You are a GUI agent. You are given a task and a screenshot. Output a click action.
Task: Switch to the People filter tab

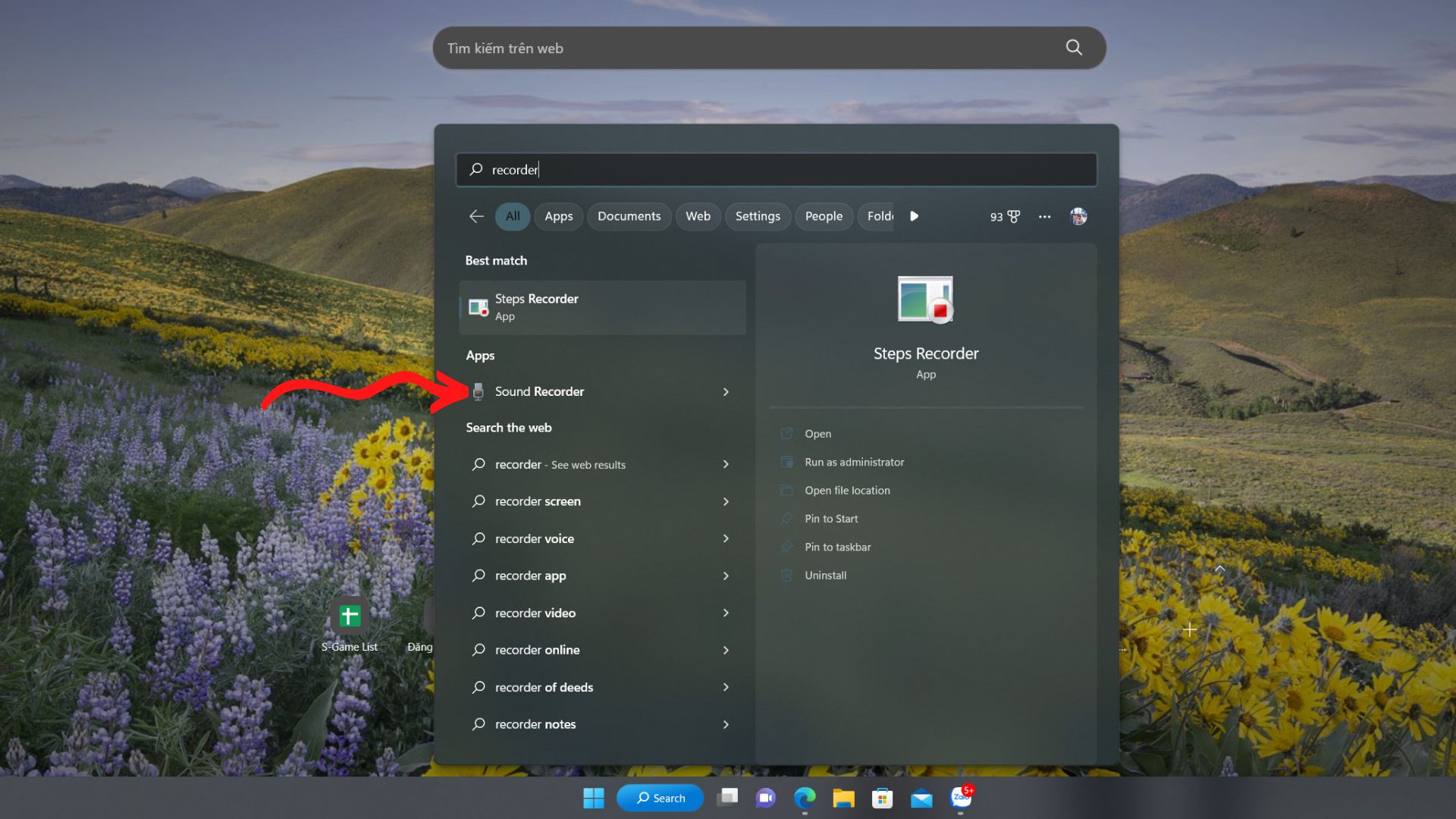click(824, 216)
